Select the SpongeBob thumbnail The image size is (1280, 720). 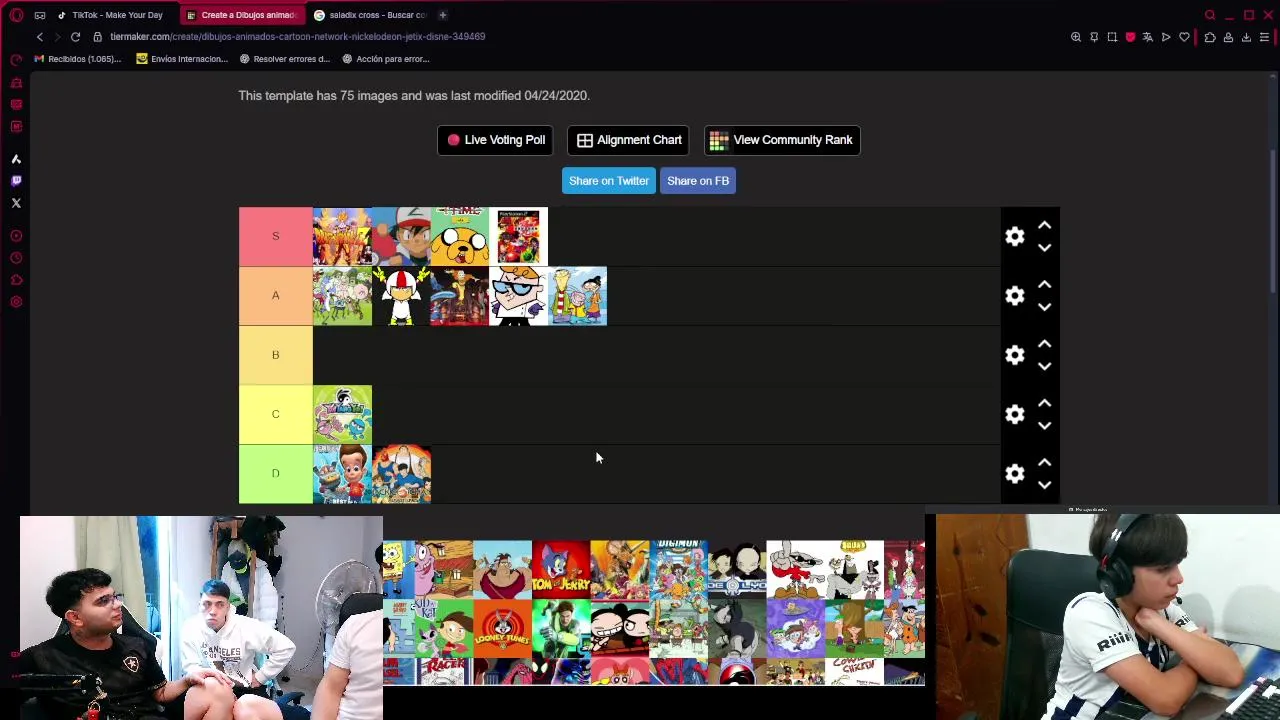(398, 569)
